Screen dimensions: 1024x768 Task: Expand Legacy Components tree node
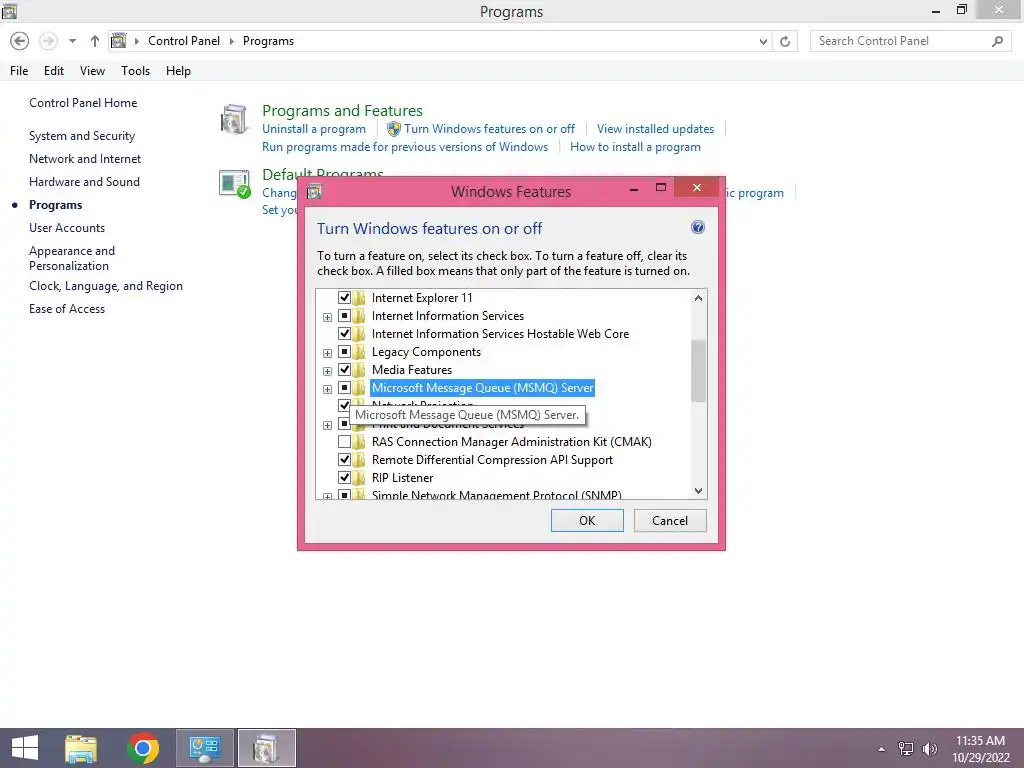point(327,353)
